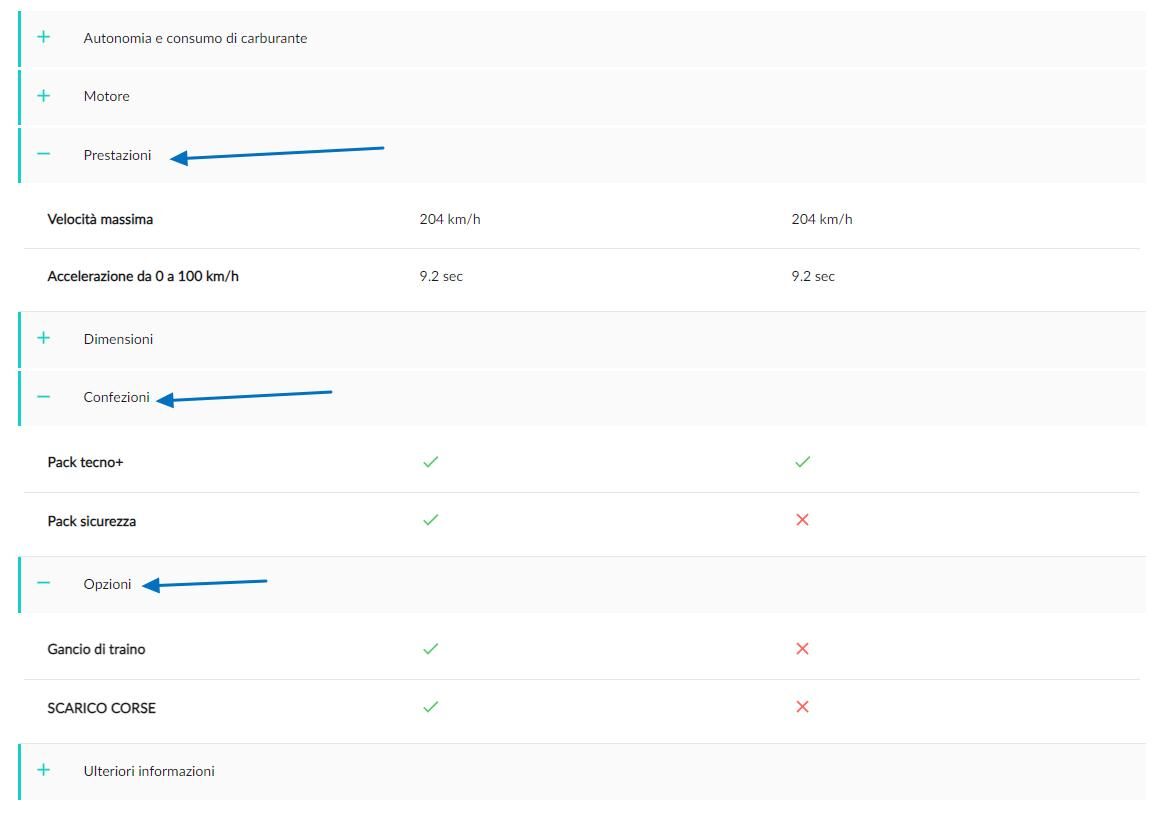The height and width of the screenshot is (836, 1163).
Task: Click the plus icon beside Motore
Action: (x=44, y=96)
